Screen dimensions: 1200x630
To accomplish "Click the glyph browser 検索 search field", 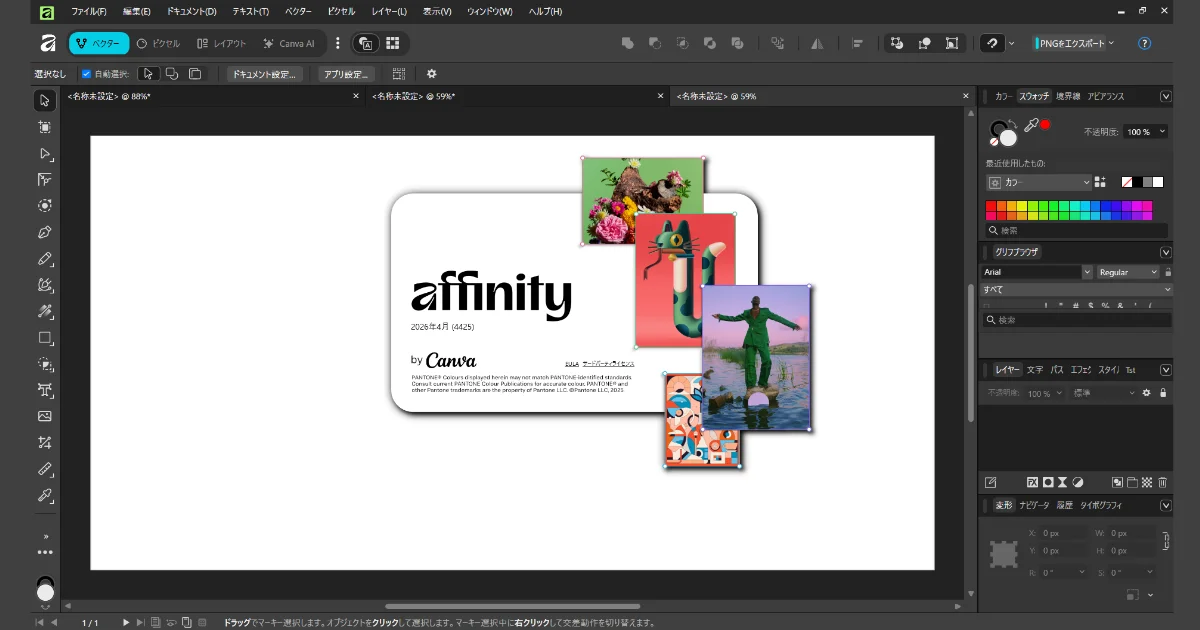I will (x=1077, y=320).
